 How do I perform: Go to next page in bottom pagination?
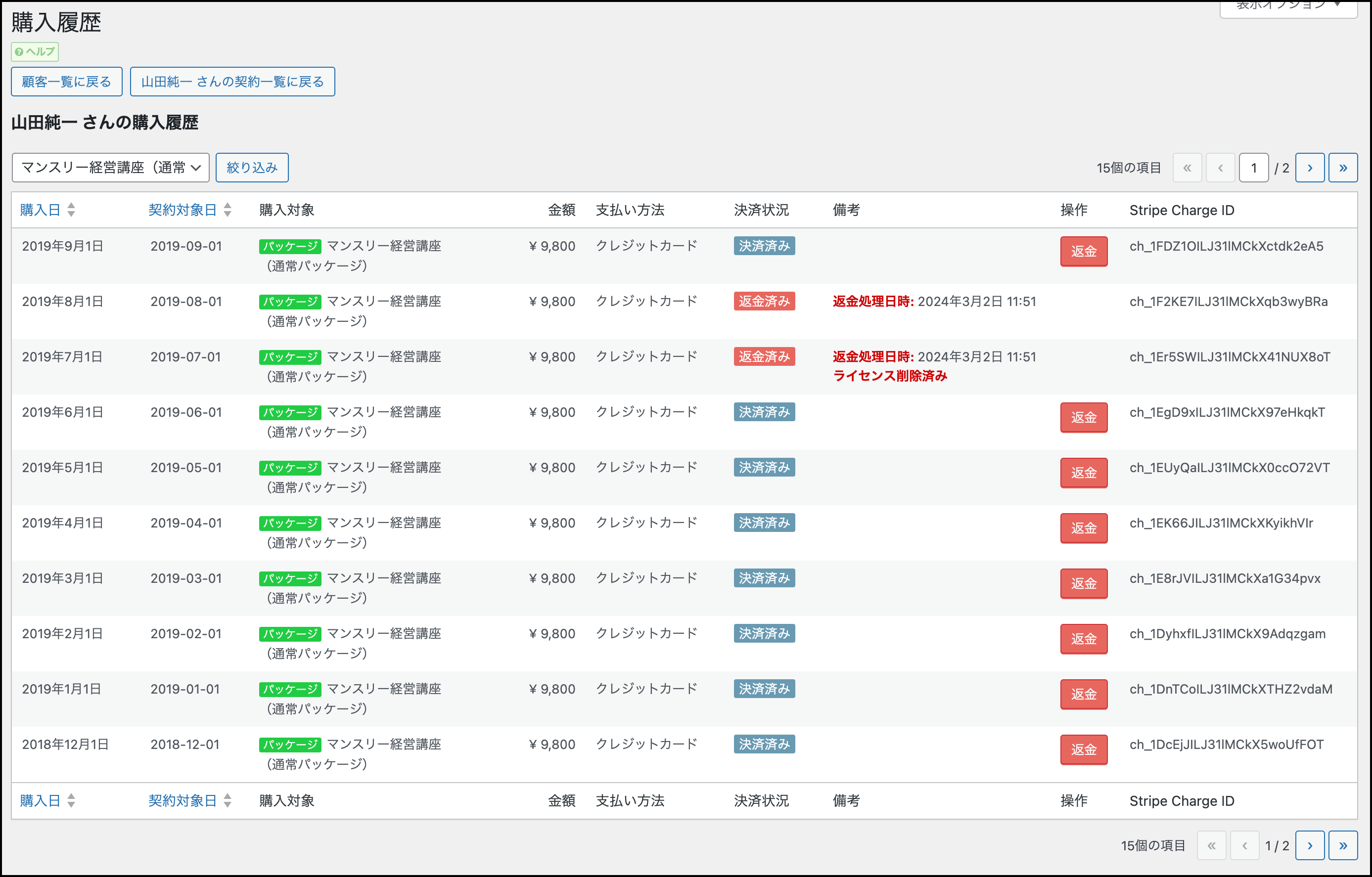coord(1309,846)
